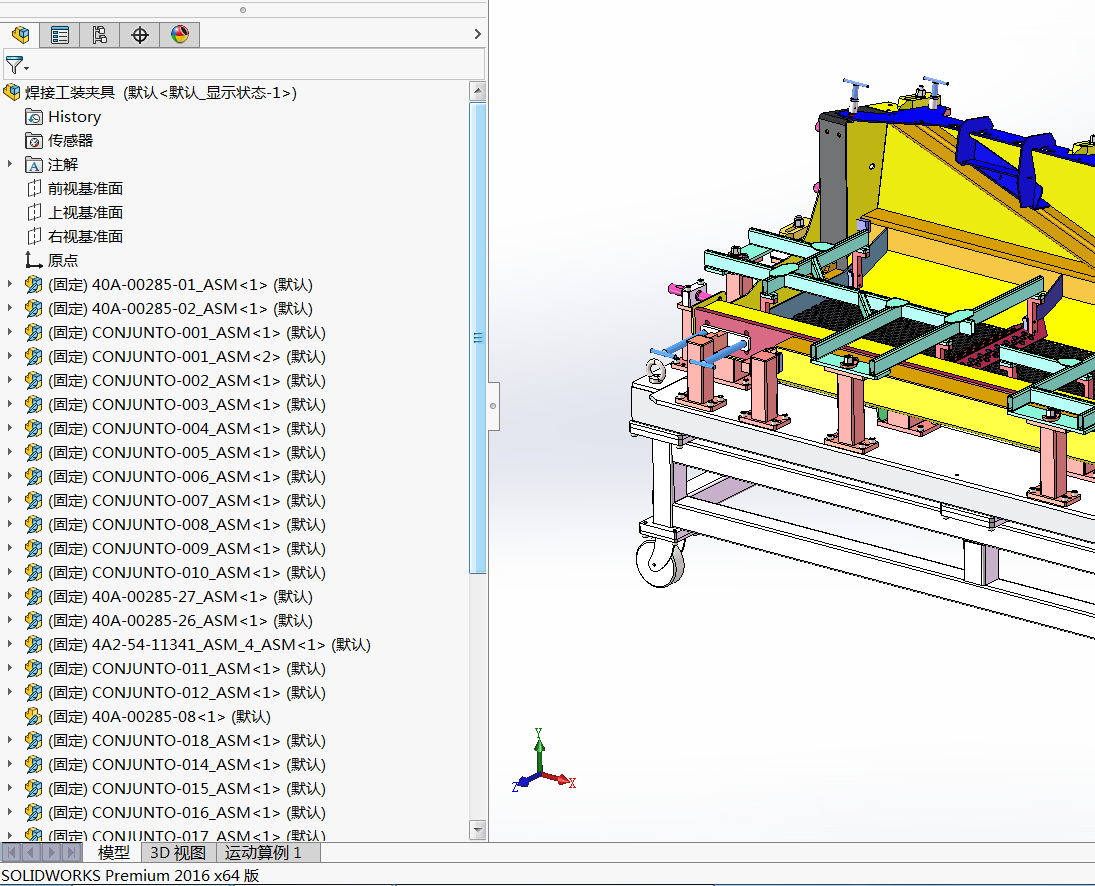Expand CONJUNTO-001_ASM<1> tree node

pyautogui.click(x=10, y=332)
